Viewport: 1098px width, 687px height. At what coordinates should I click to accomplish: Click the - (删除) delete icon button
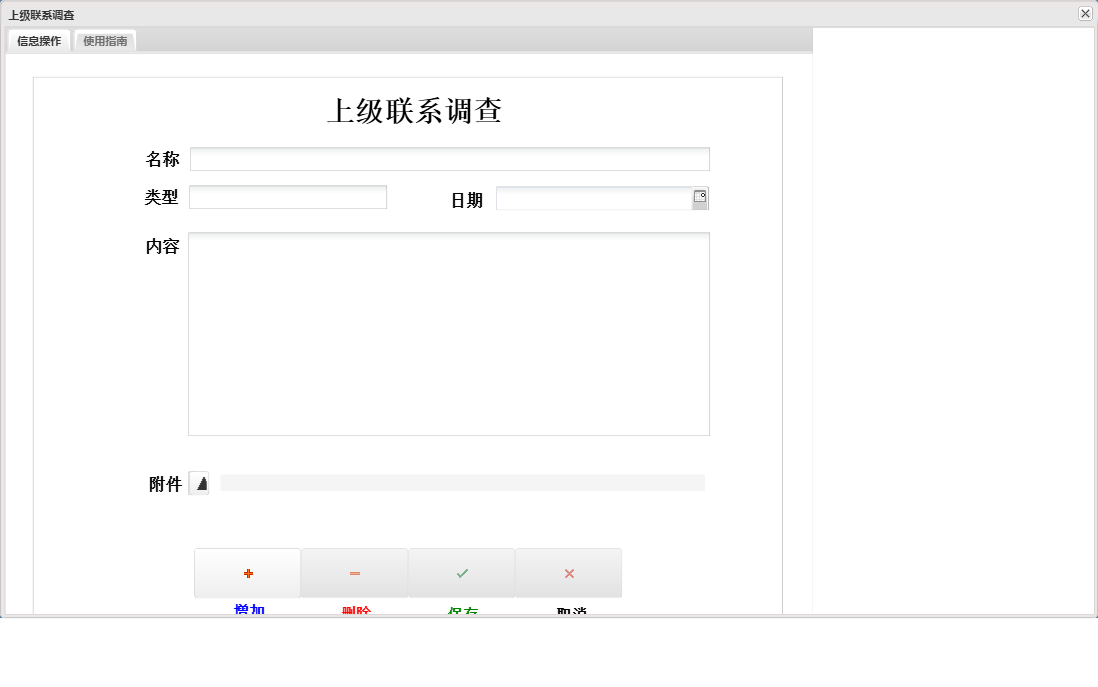354,572
